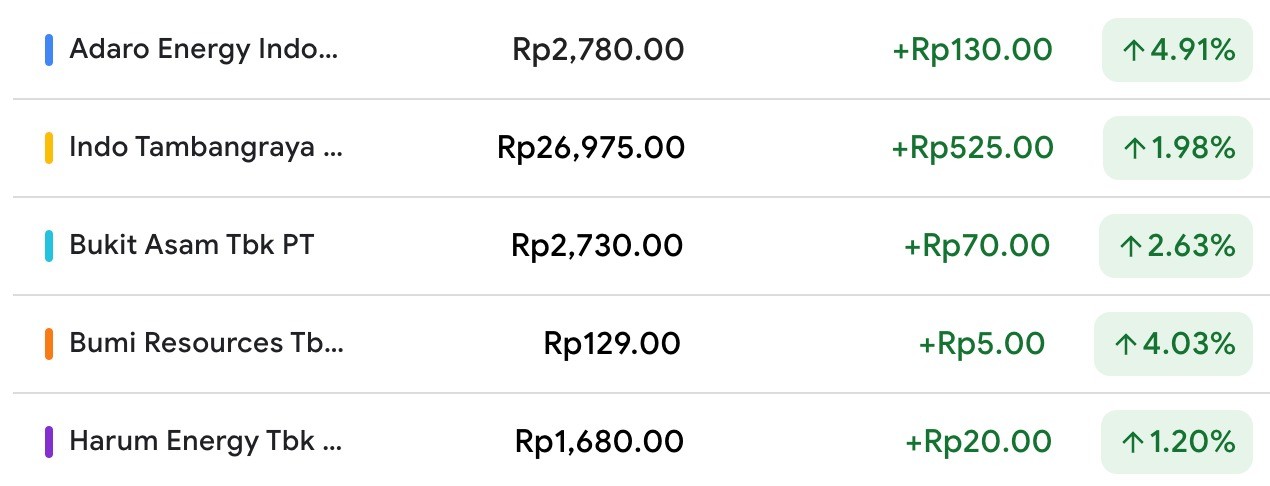Click the purple marker beside Harum Energy
1270x486 pixels.
click(x=49, y=442)
